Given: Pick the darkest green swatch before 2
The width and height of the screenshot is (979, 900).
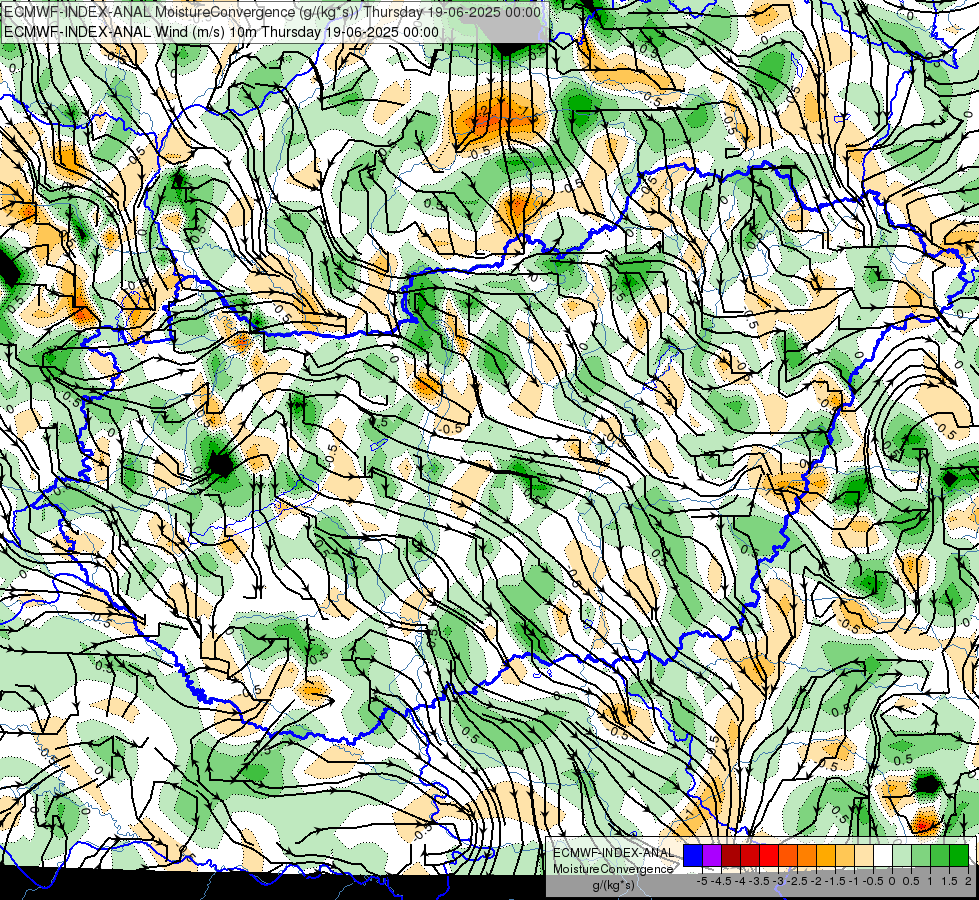Looking at the screenshot, I should point(959,855).
